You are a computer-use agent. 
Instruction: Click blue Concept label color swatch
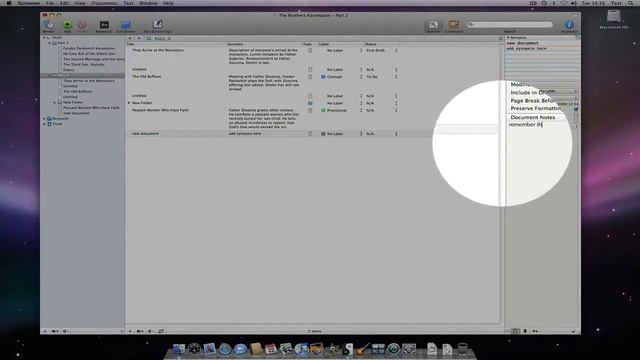pos(323,77)
